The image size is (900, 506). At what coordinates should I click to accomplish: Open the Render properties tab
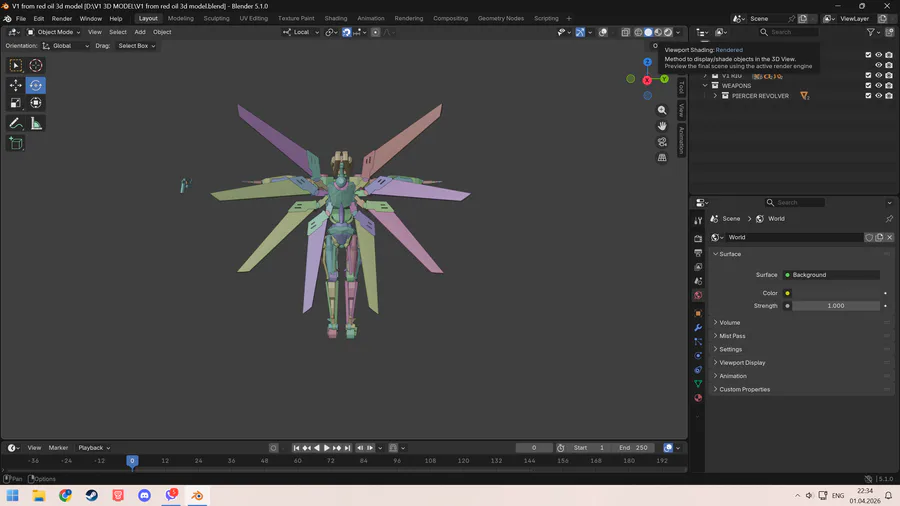[x=698, y=238]
